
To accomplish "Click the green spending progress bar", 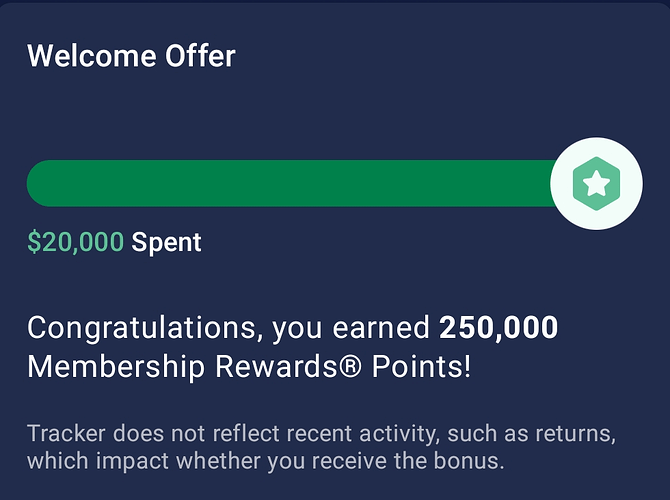I will [x=290, y=183].
